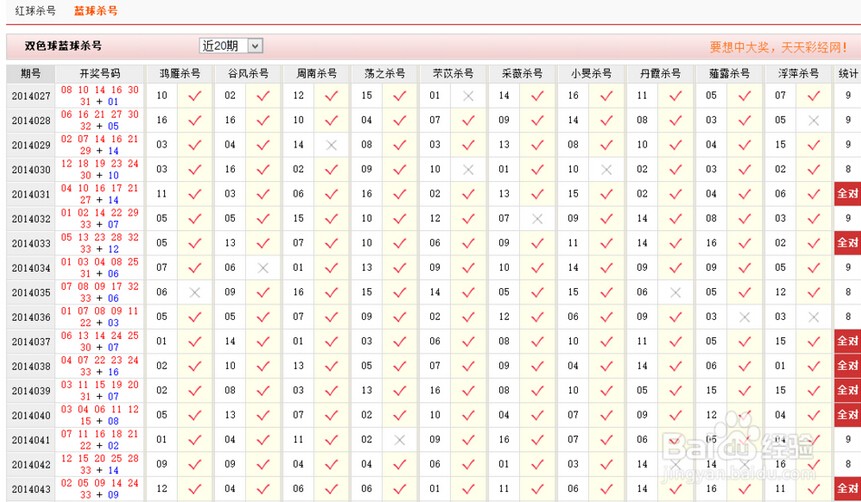Screen dimensions: 861x502
Task: Click gray cross in 2014027 芊苡杀号 cell
Action: 468,96
